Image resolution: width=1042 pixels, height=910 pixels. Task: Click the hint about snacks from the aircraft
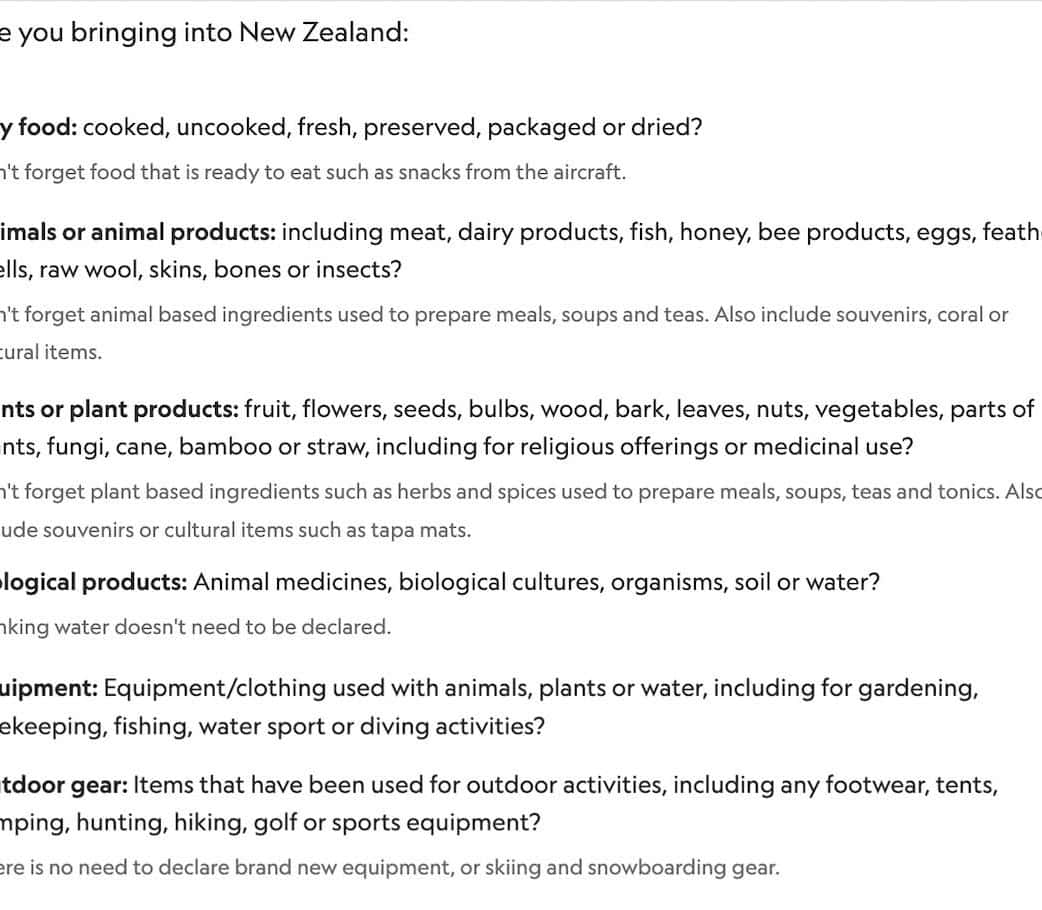point(312,172)
